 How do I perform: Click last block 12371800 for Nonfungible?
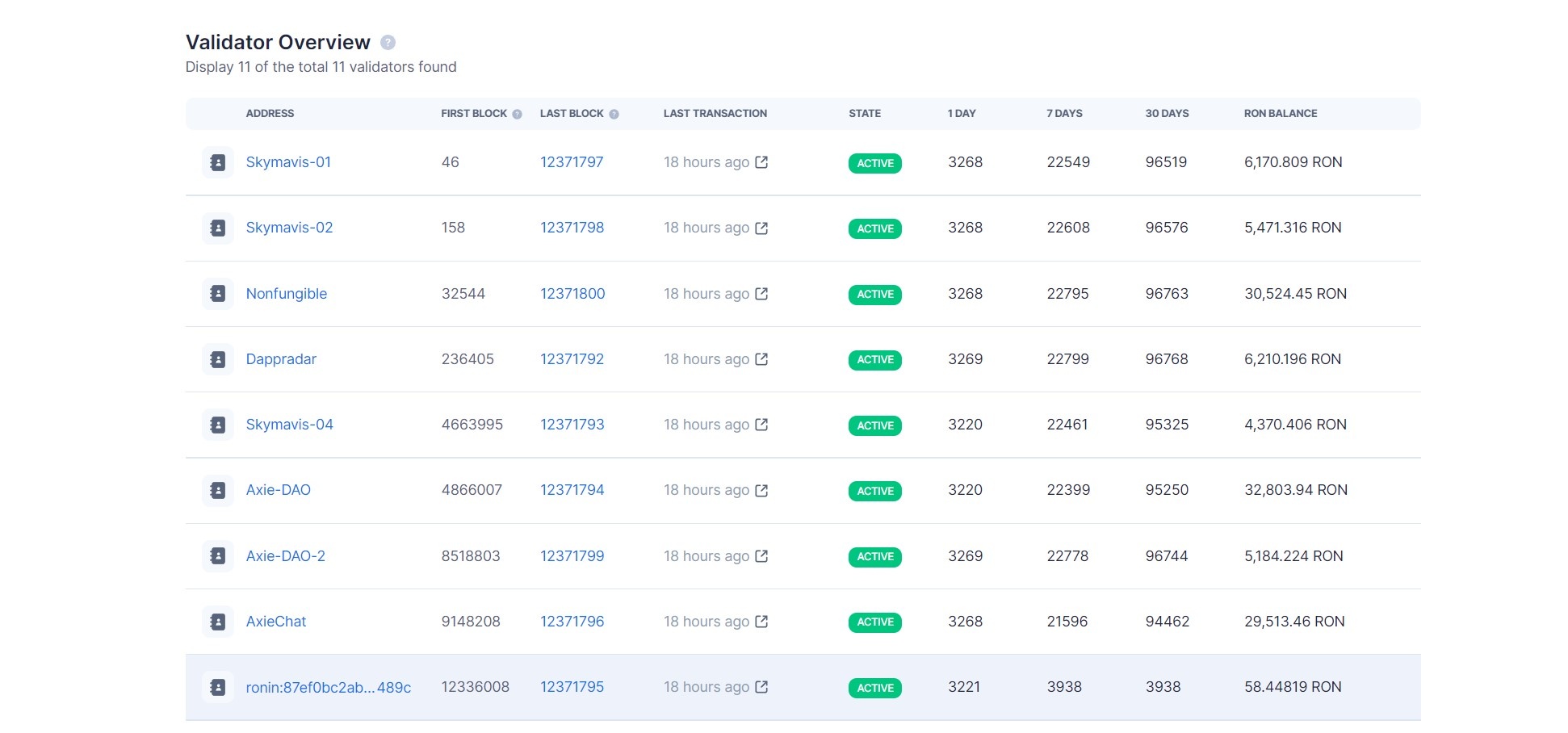[x=572, y=294]
